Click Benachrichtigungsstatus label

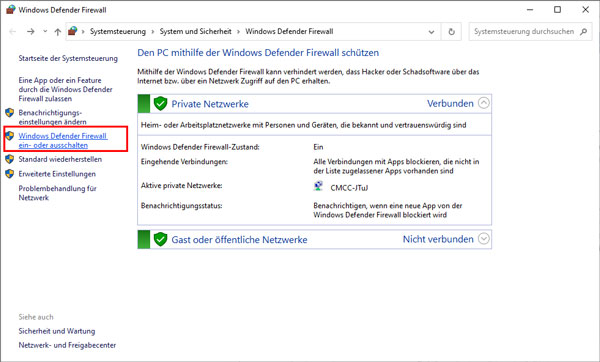(x=181, y=205)
